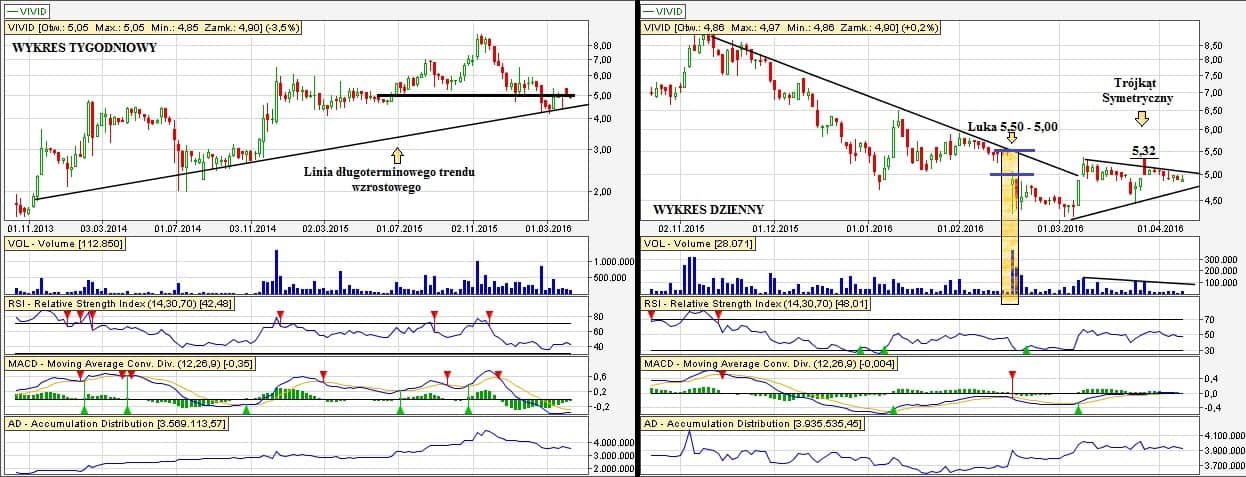
Task: Click the WYKRES DZIENNY chart label
Action: 708,210
